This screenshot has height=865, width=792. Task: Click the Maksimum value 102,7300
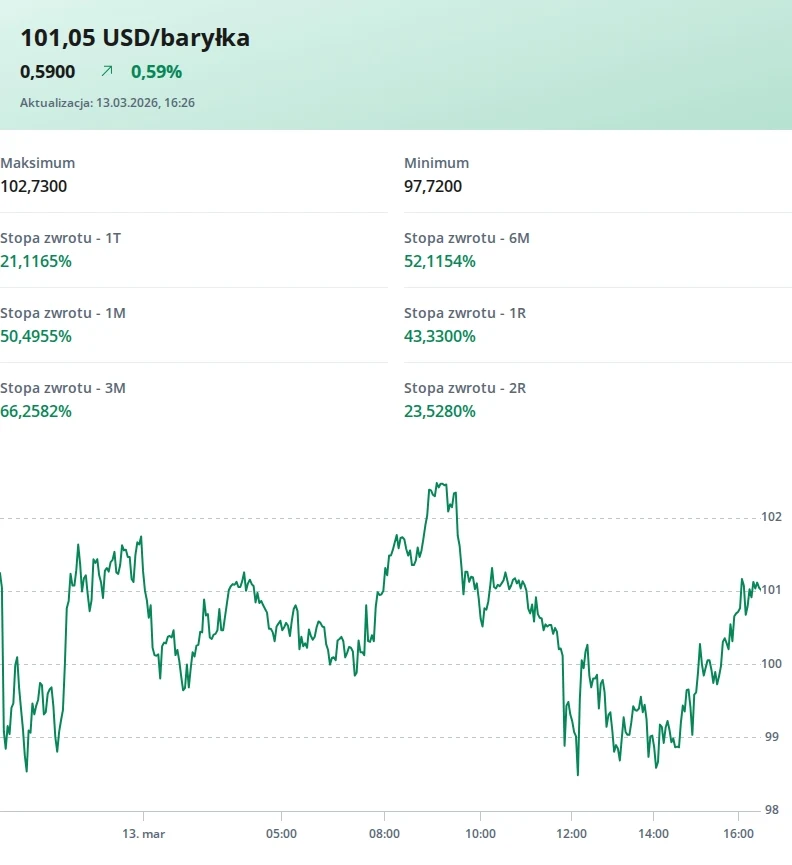34,186
